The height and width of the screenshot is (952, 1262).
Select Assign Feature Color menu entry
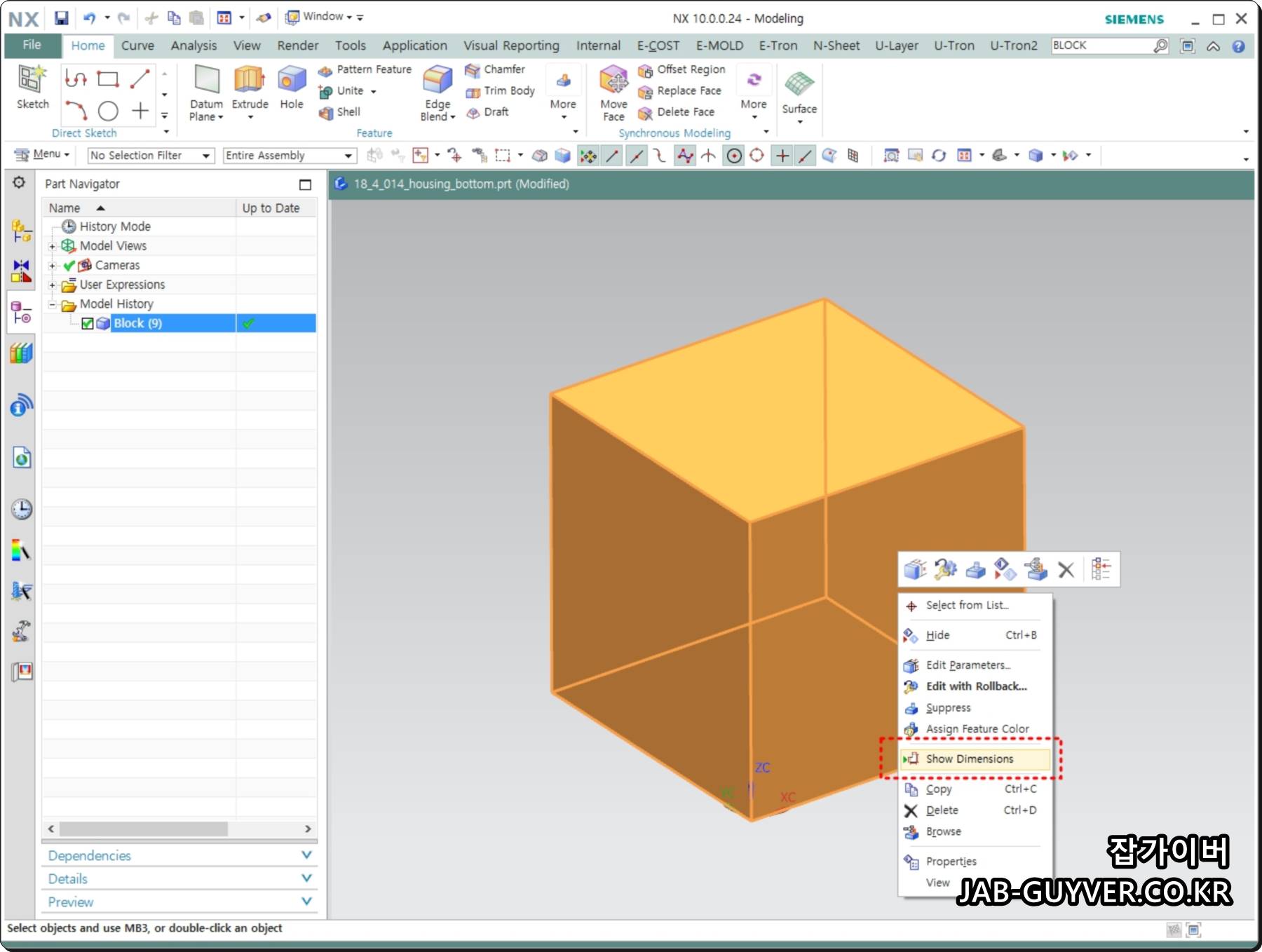(x=975, y=729)
